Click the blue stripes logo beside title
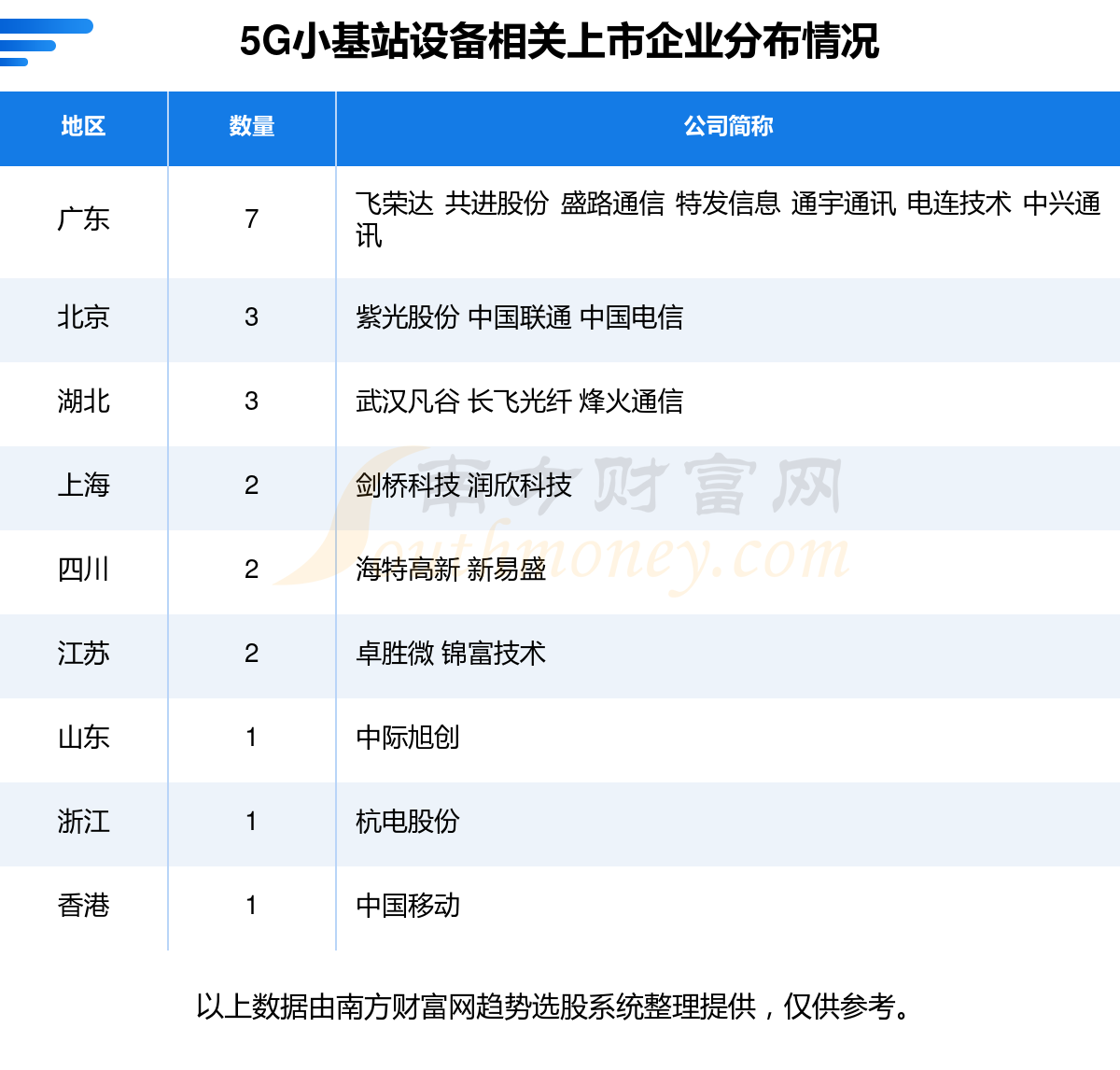Viewport: 1120px width, 1070px height. tap(46, 42)
